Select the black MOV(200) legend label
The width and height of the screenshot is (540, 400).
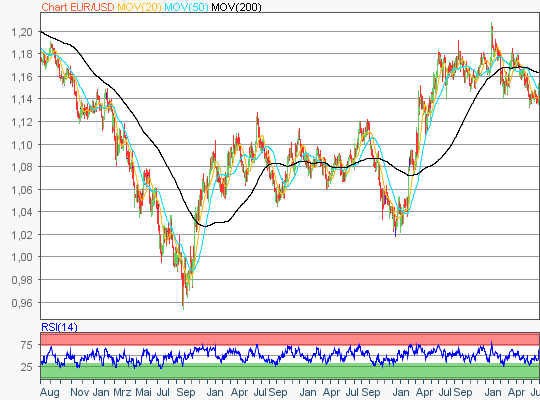236,7
